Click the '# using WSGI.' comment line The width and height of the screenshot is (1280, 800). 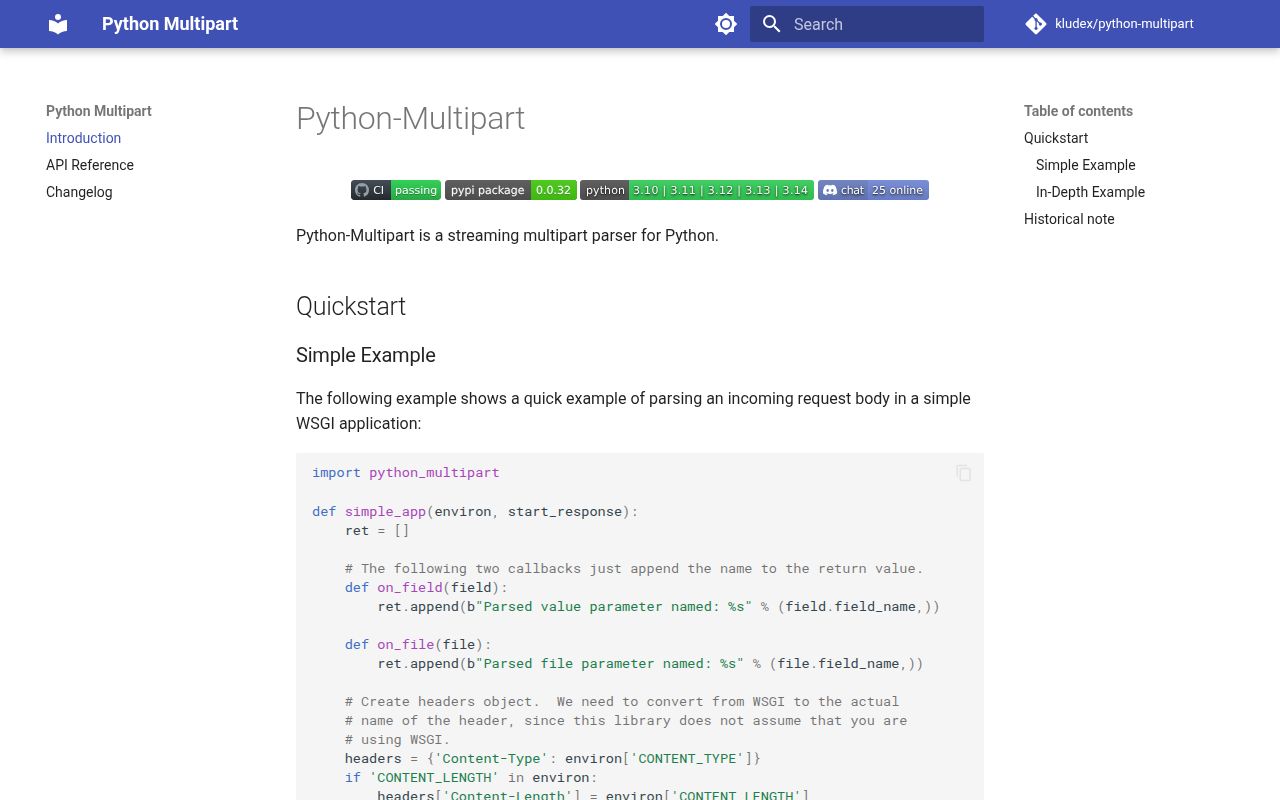pyautogui.click(x=397, y=739)
